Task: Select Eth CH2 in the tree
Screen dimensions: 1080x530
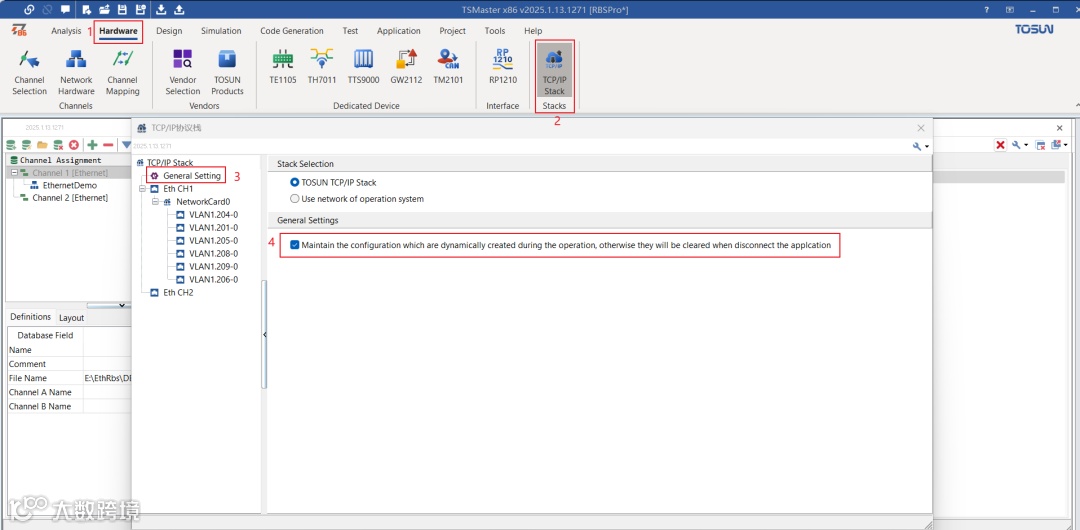Action: [178, 292]
